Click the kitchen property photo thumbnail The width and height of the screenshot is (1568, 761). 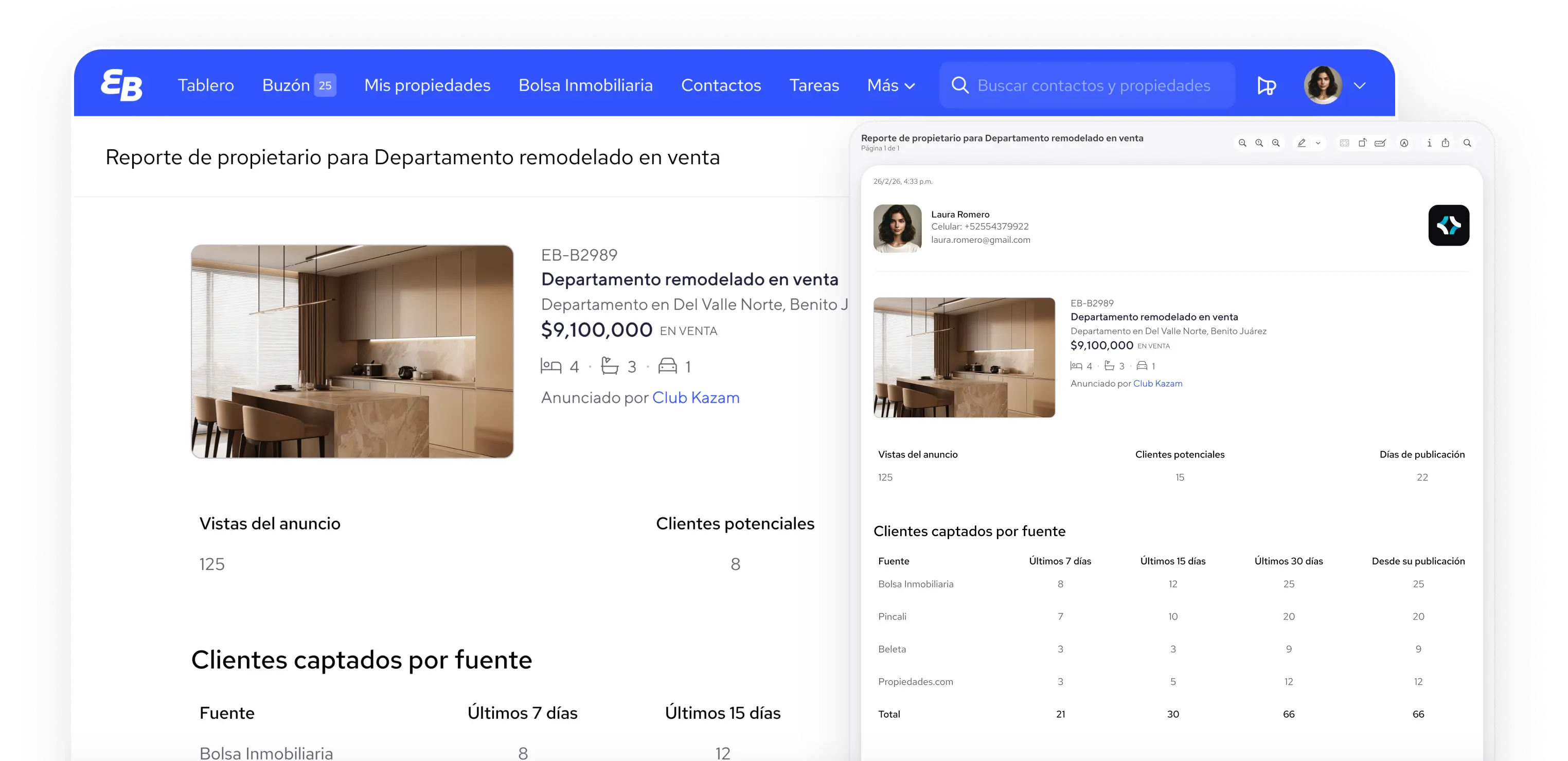[x=352, y=352]
